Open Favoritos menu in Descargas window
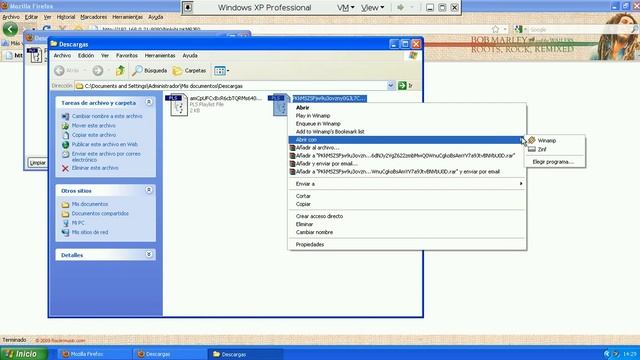 coord(127,56)
